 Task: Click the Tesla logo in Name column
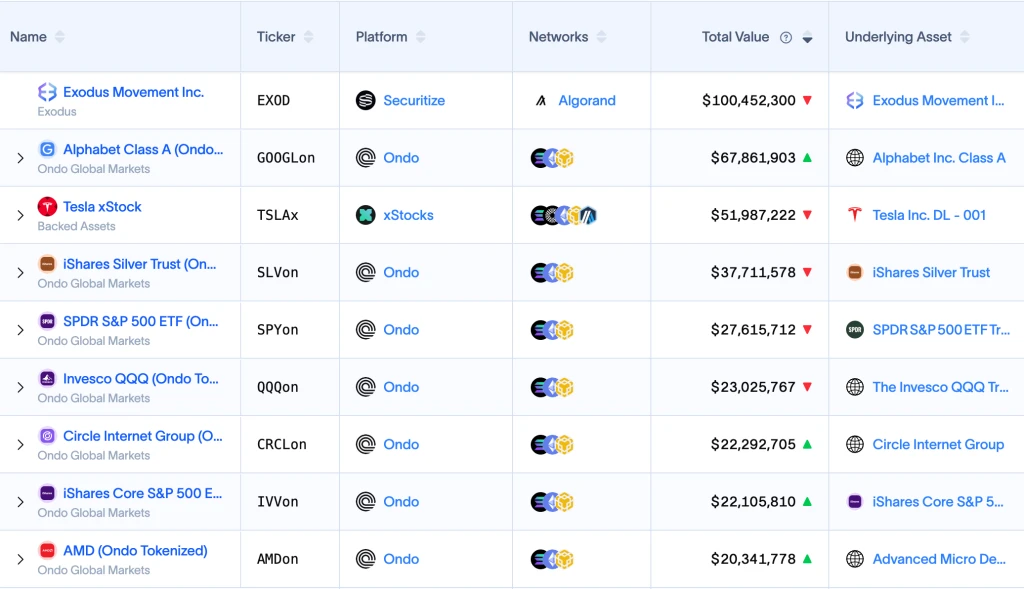(x=47, y=207)
